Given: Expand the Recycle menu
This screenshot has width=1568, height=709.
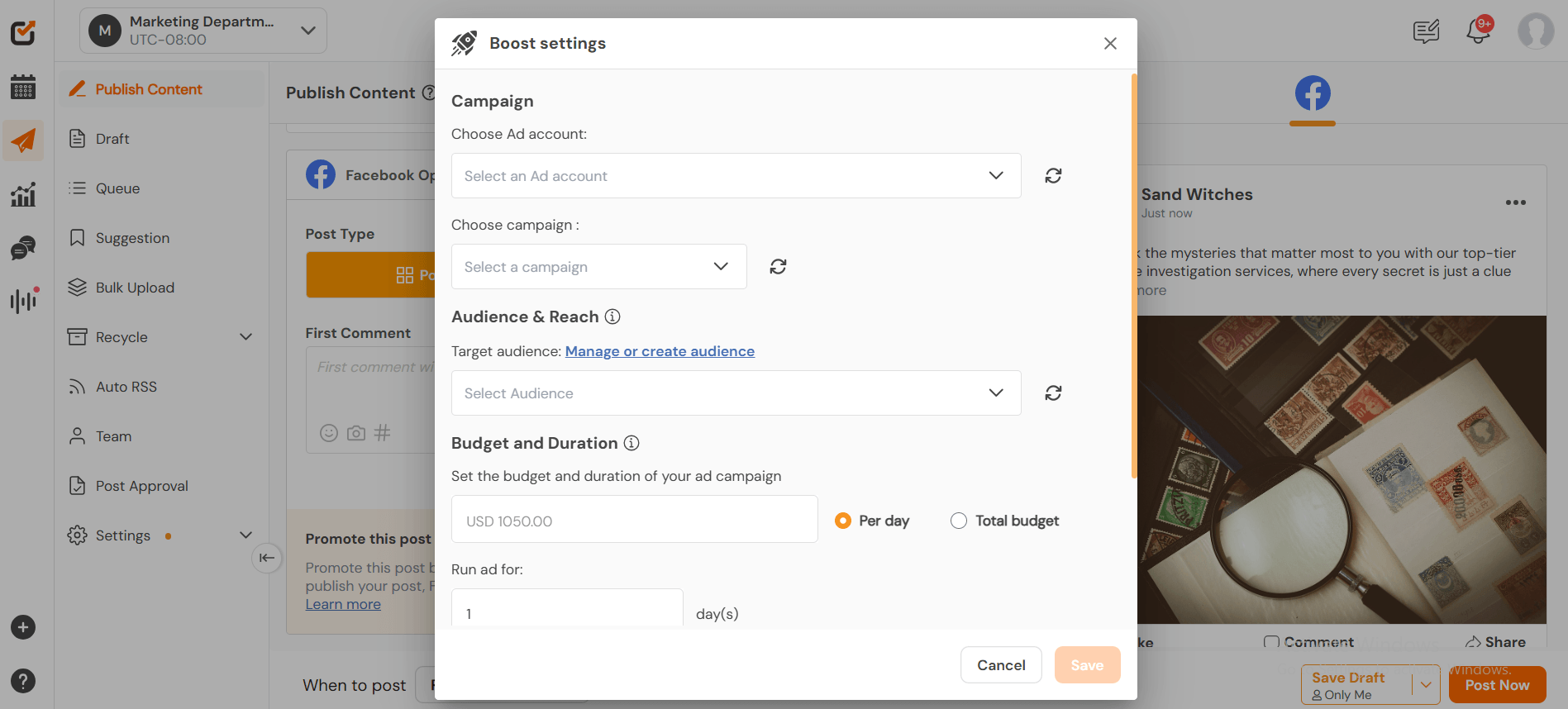Looking at the screenshot, I should click(x=245, y=336).
